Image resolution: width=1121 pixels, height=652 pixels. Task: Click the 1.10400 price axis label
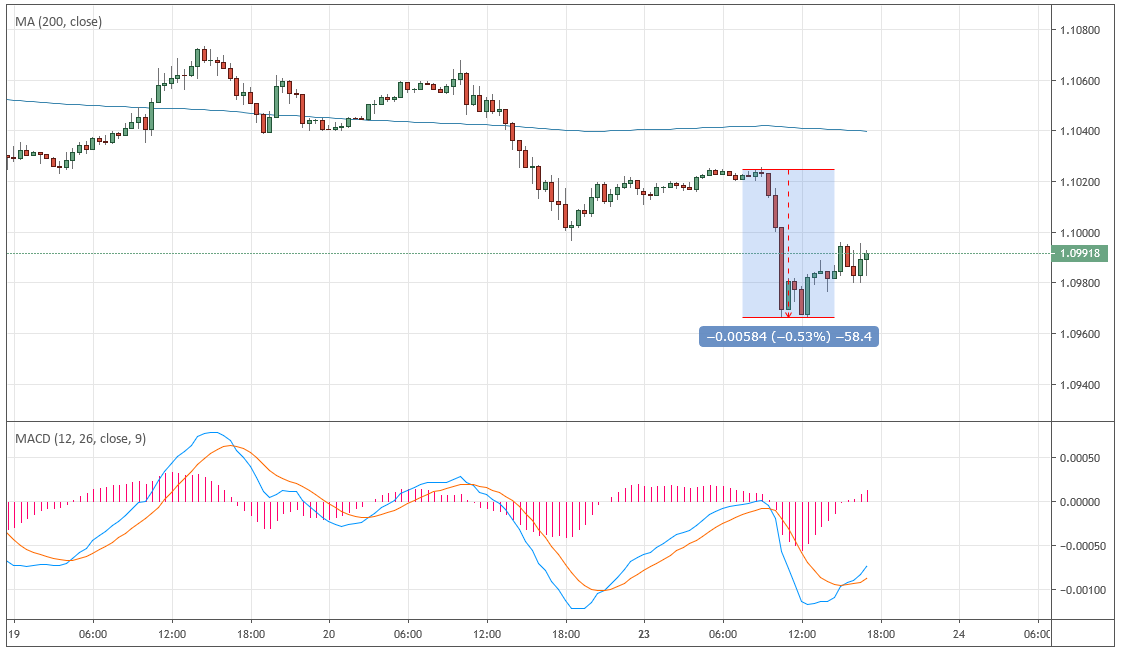[x=1080, y=132]
